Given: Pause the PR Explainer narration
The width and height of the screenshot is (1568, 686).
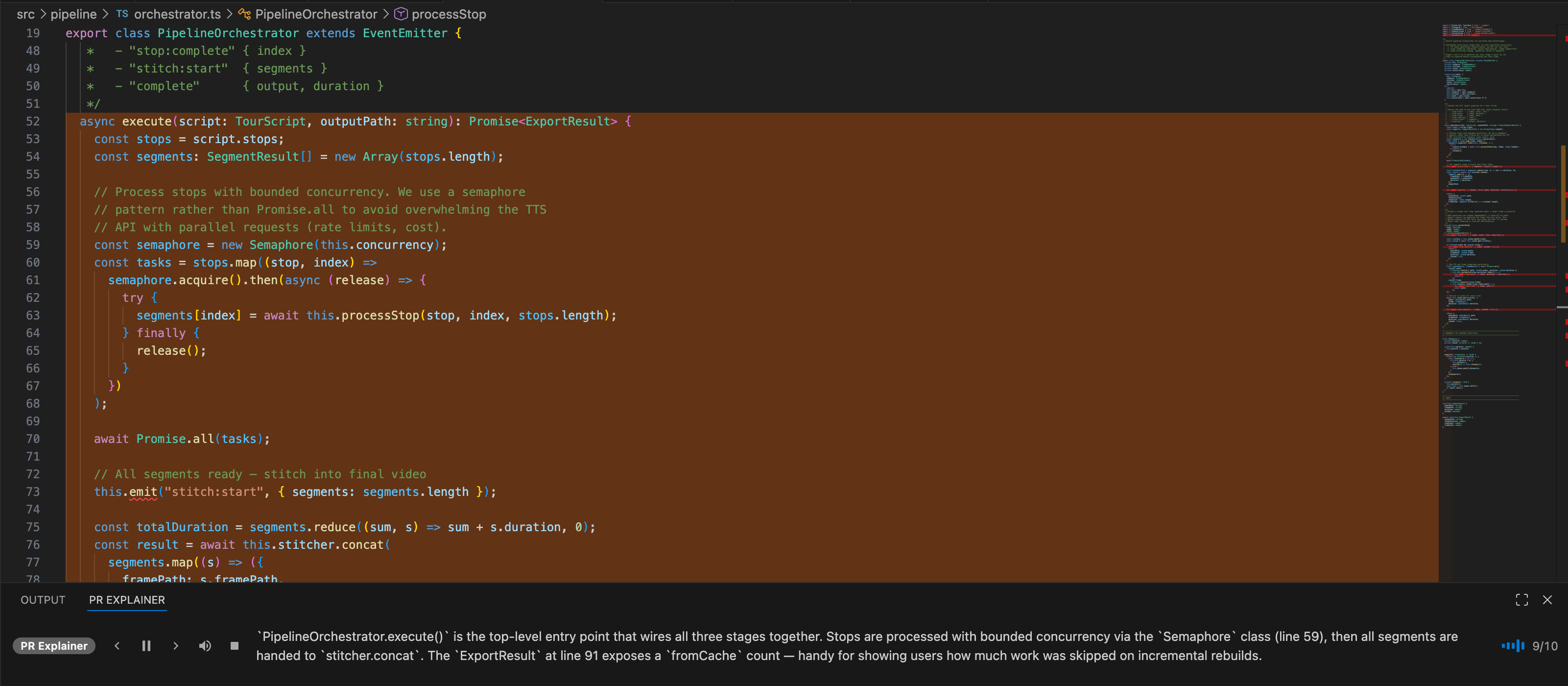Looking at the screenshot, I should pos(146,646).
